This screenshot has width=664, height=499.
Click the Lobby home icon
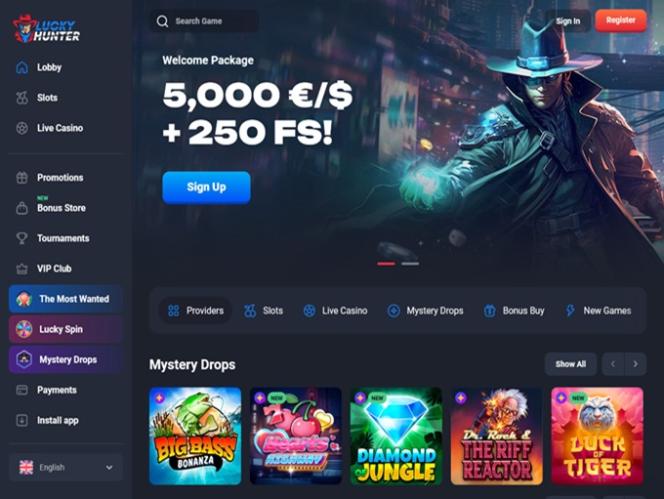22,67
